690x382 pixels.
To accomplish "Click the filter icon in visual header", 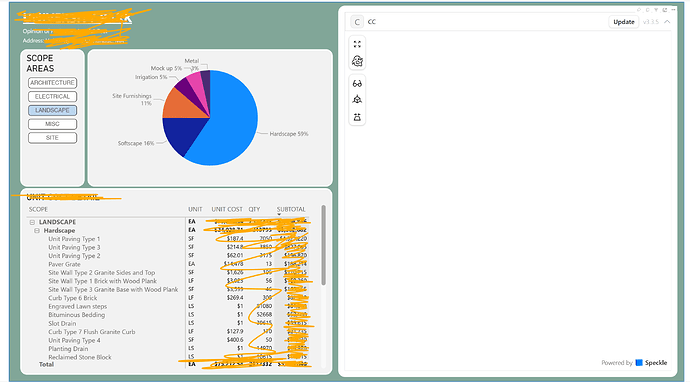I will tap(656, 10).
